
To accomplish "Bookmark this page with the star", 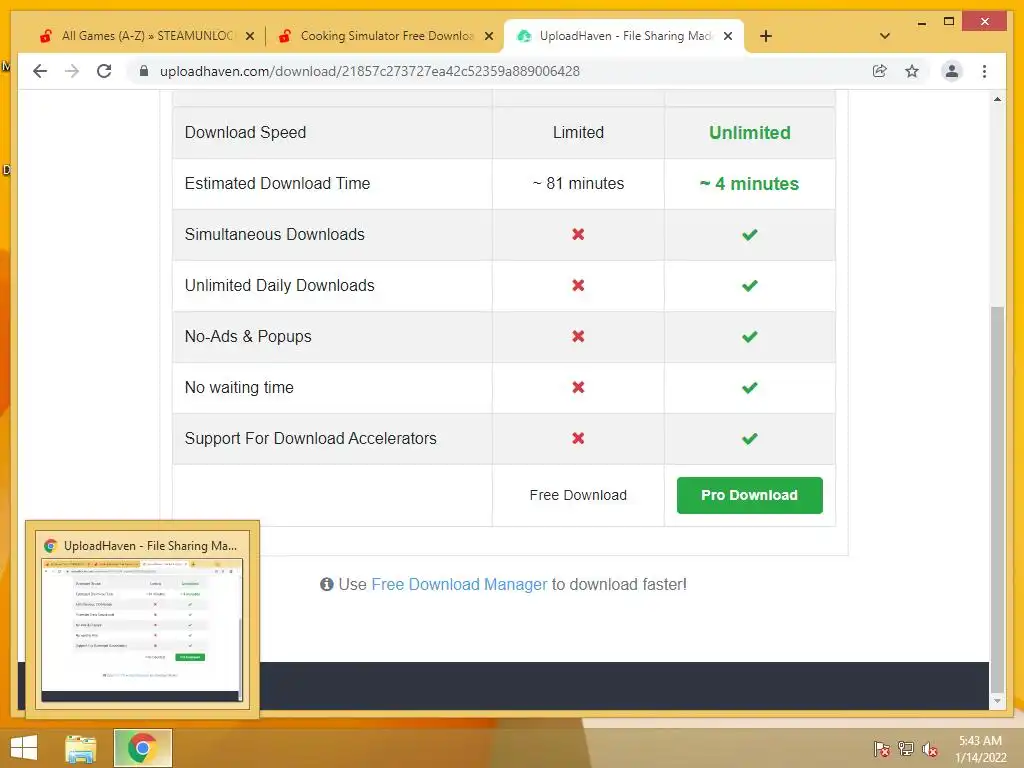I will (912, 71).
